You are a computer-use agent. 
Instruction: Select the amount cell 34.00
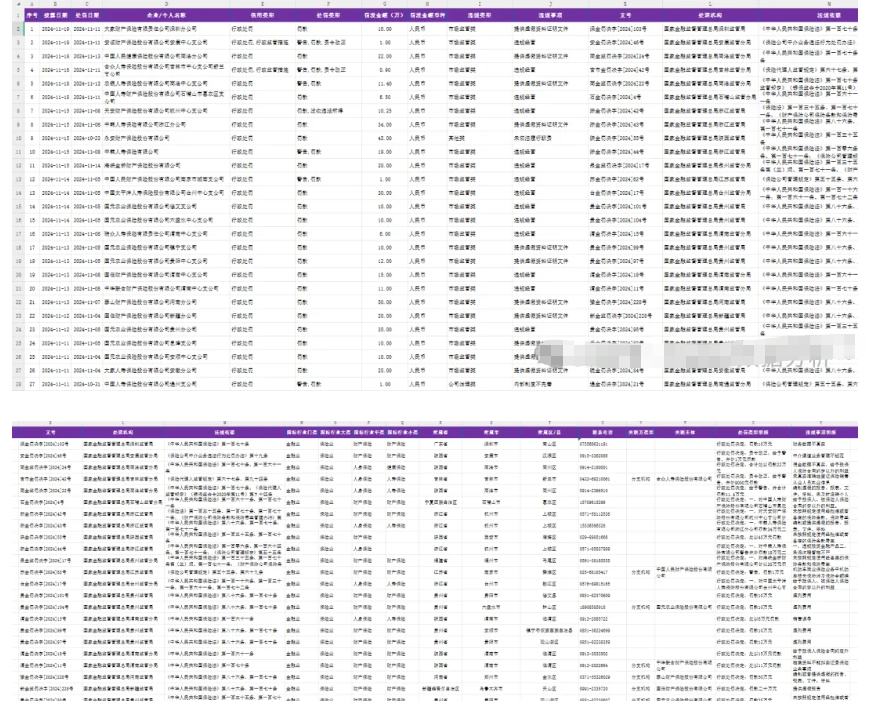(x=384, y=124)
